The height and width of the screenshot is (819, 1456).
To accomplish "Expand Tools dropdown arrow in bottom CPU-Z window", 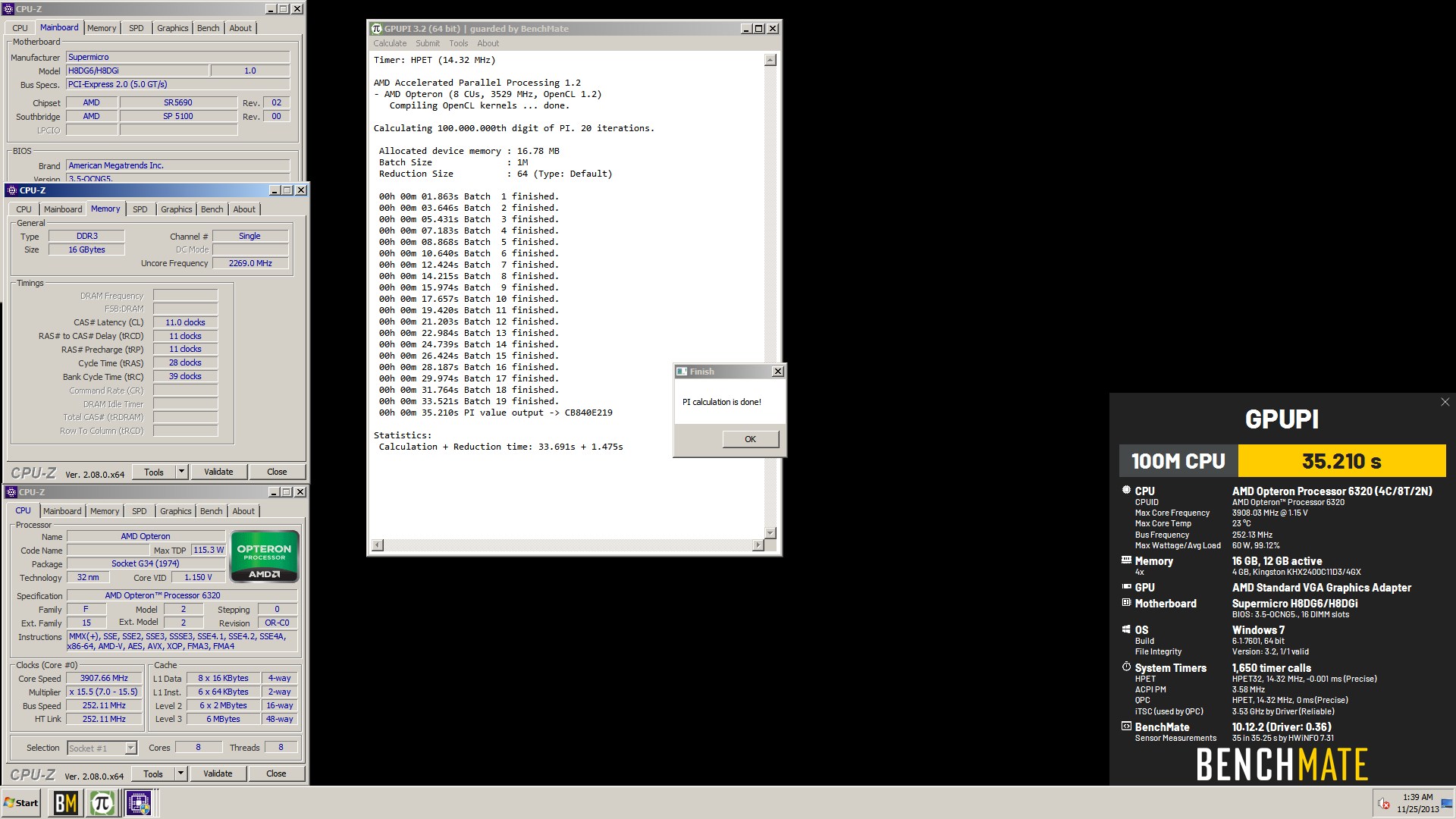I will pyautogui.click(x=180, y=773).
